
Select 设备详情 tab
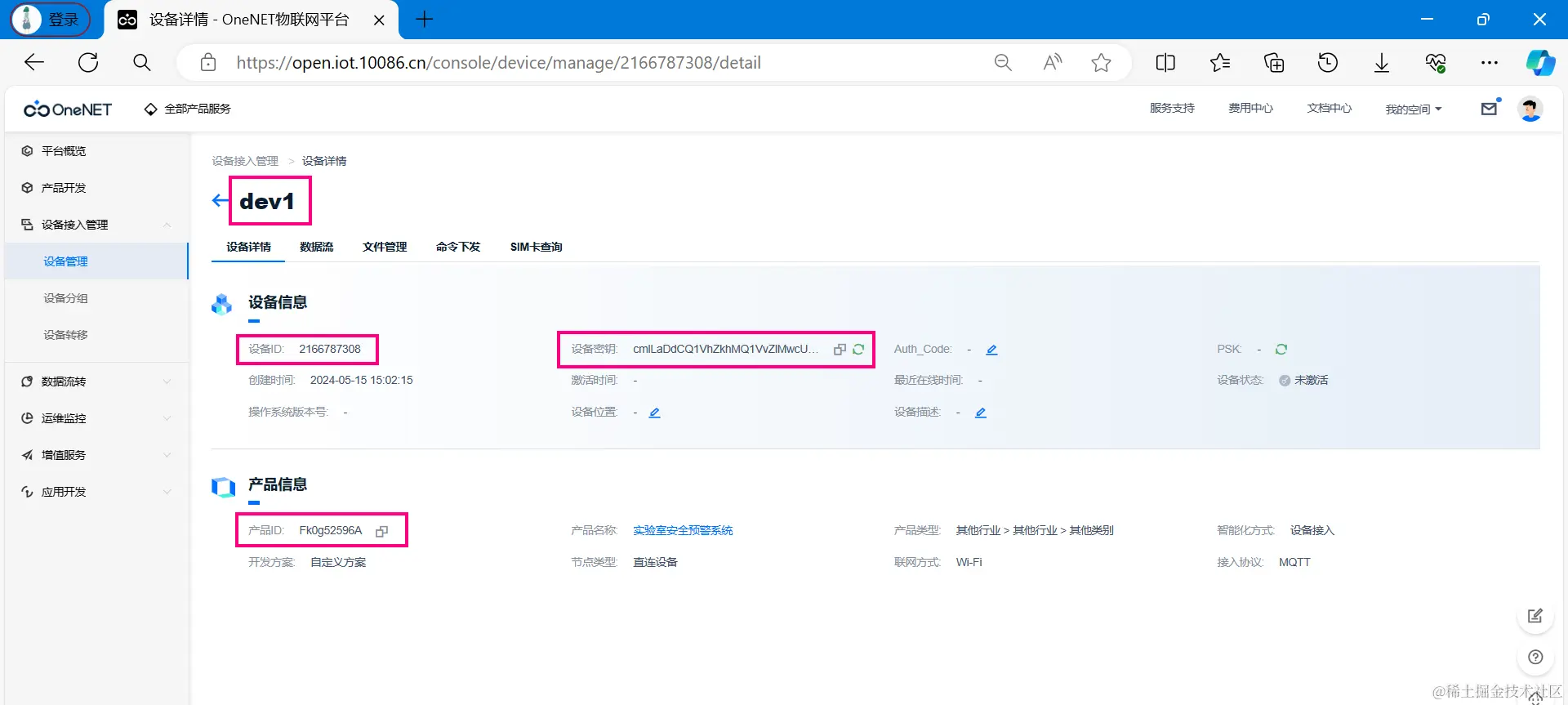tap(248, 247)
